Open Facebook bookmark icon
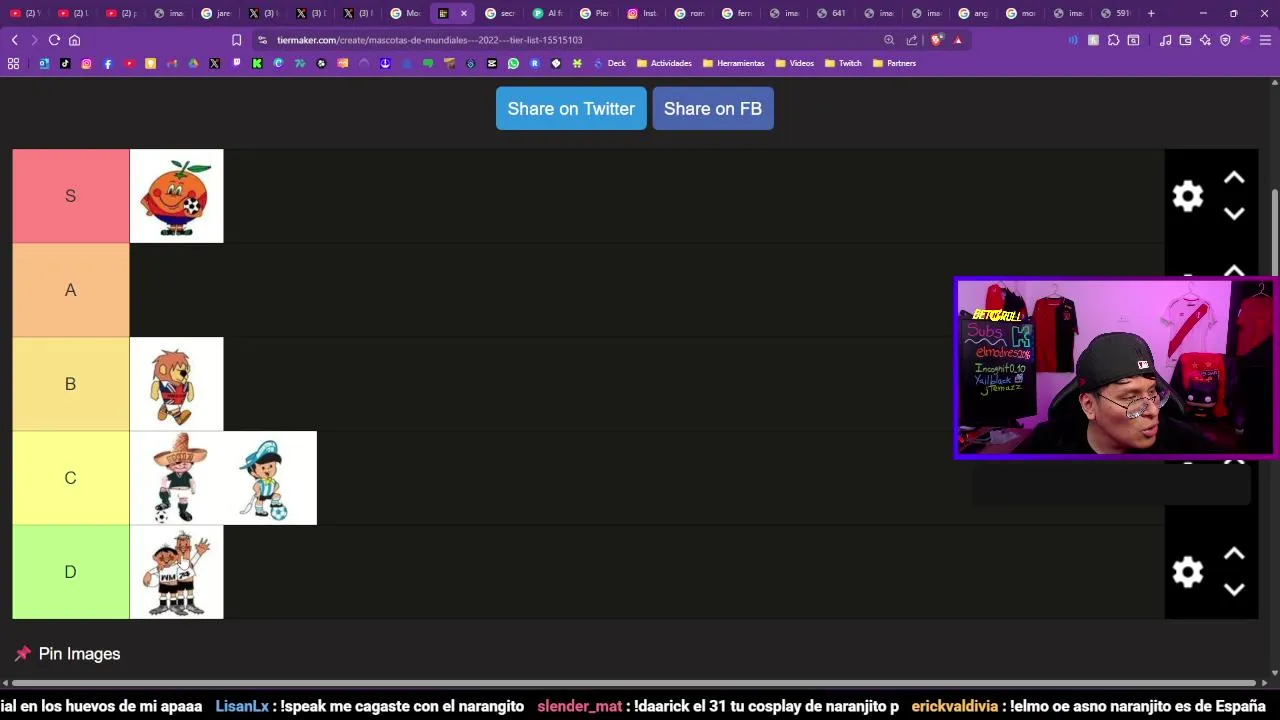This screenshot has height=720, width=1280. coord(108,63)
